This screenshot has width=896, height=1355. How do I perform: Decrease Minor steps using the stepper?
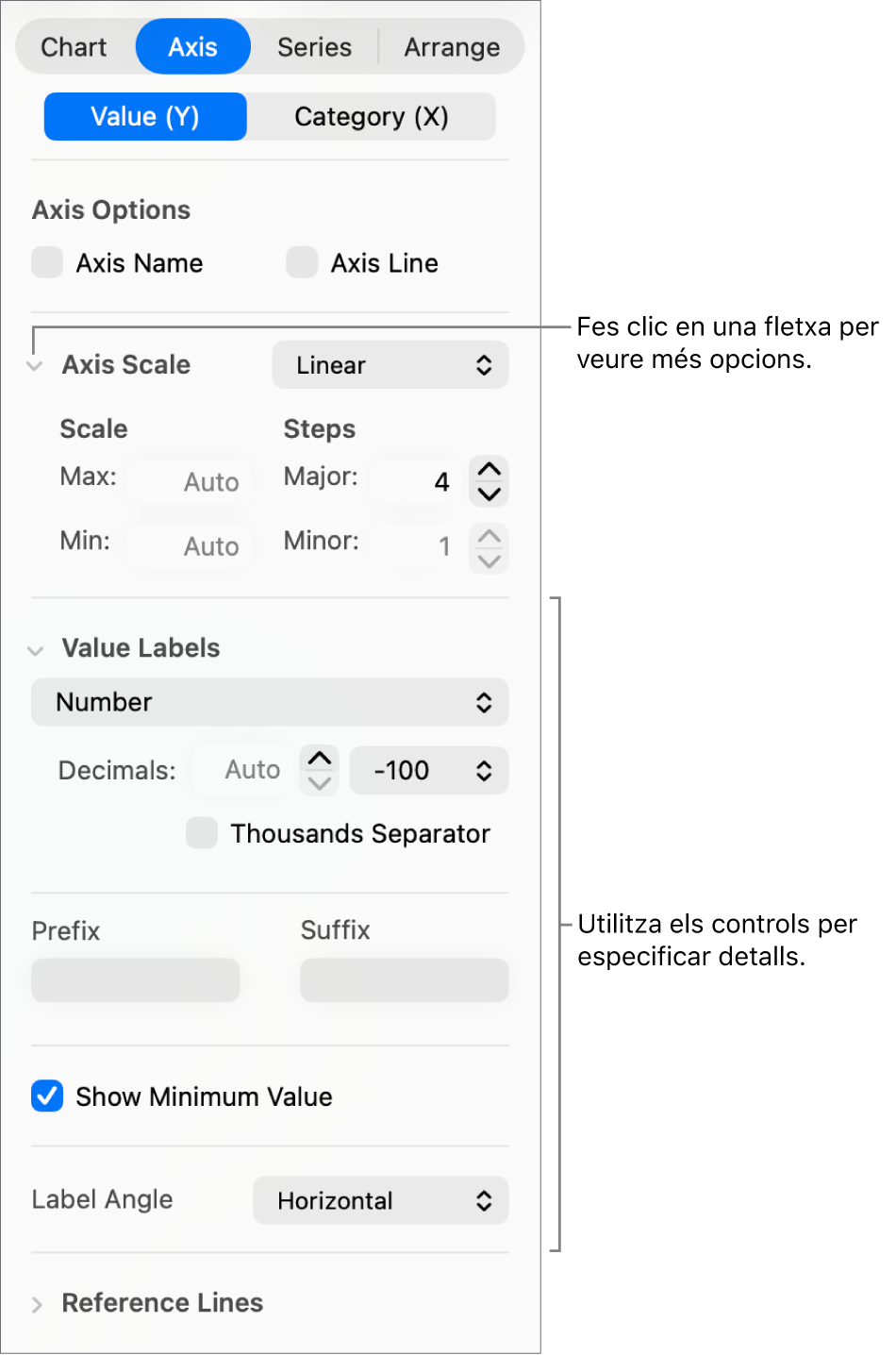489,560
